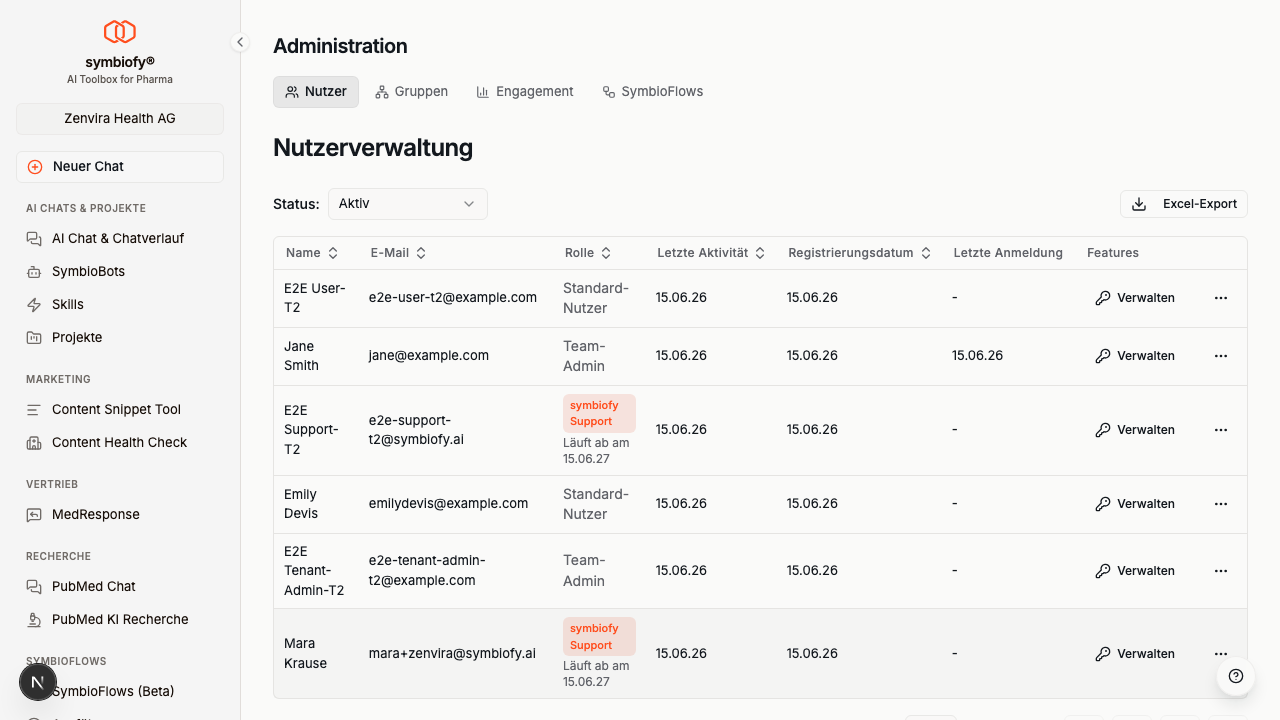Click the plus icon beside Neuer Chat

pyautogui.click(x=35, y=167)
